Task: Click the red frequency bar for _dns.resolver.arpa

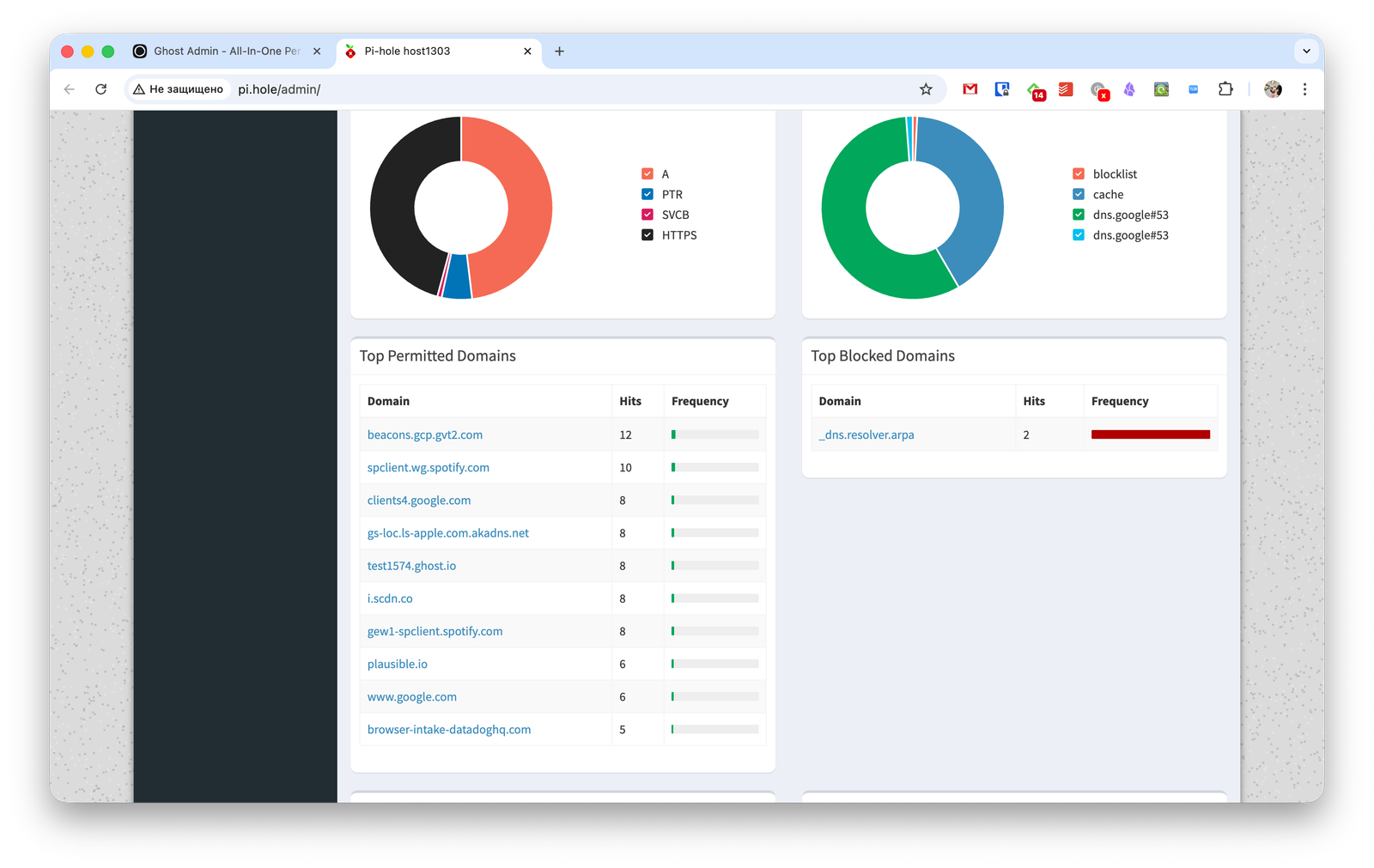Action: [x=1150, y=435]
